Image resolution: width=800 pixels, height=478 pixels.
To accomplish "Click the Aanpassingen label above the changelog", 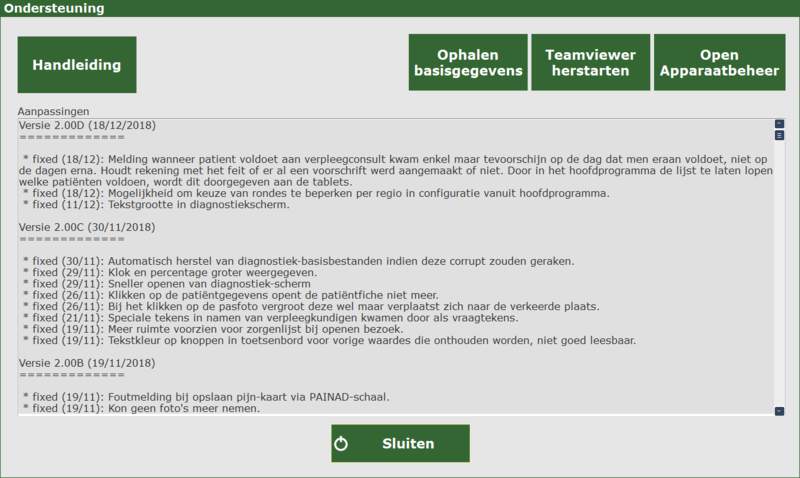I will tap(54, 110).
